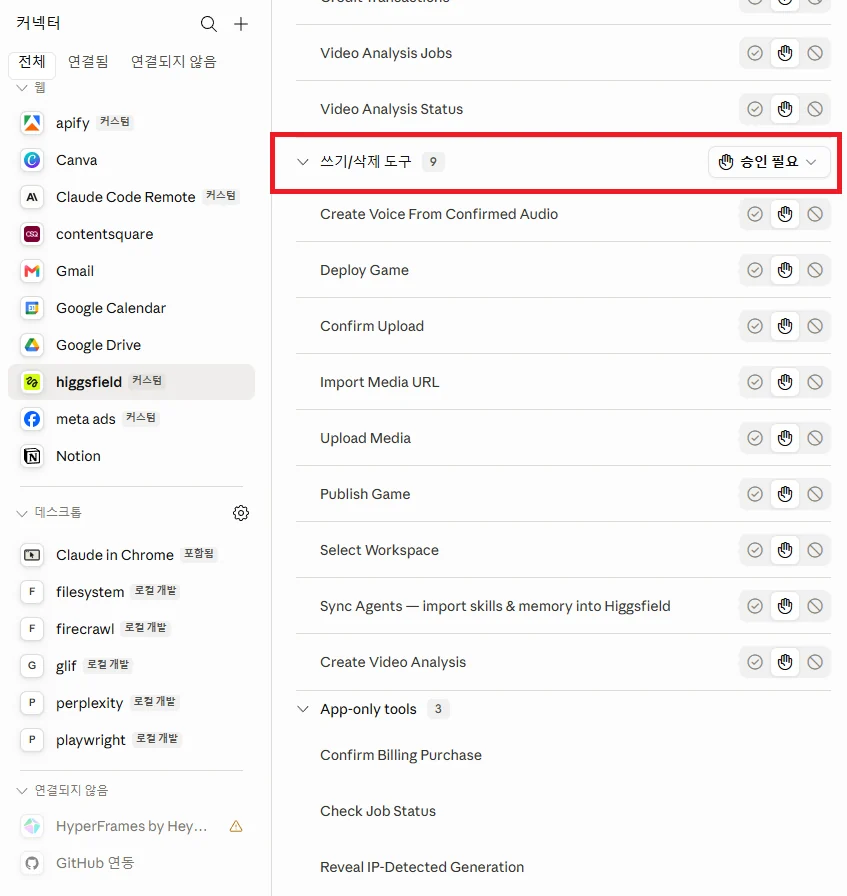
Task: Open desktop section settings gear
Action: click(241, 513)
